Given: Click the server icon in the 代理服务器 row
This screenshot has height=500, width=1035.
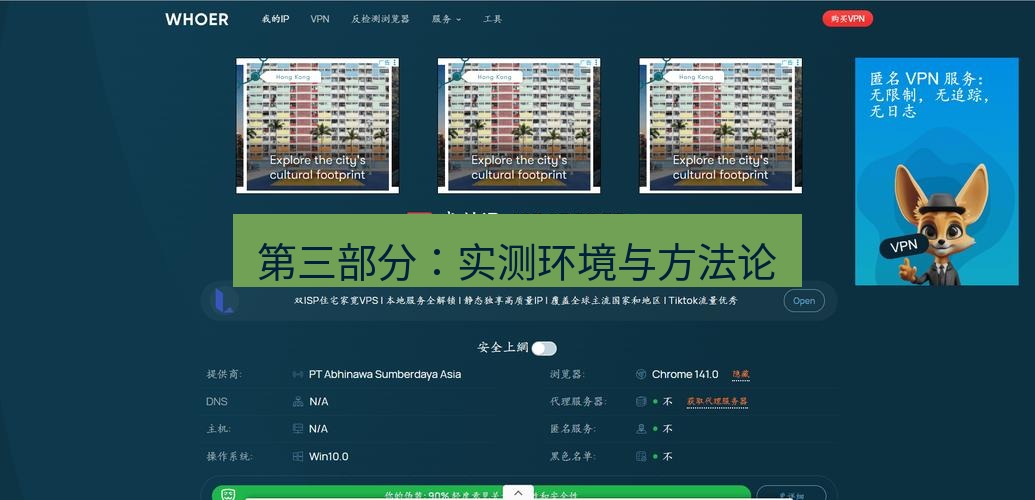Looking at the screenshot, I should 640,402.
